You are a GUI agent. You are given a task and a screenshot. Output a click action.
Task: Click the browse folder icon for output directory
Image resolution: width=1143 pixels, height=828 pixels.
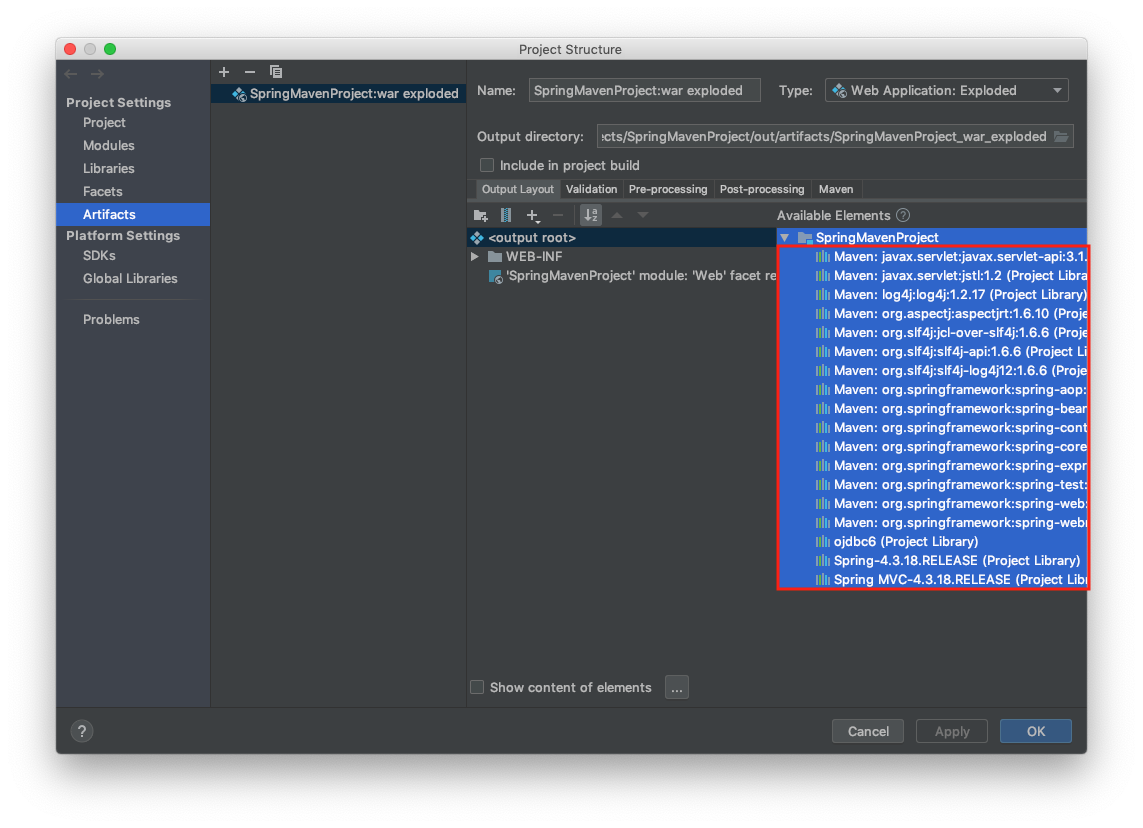tap(1061, 136)
